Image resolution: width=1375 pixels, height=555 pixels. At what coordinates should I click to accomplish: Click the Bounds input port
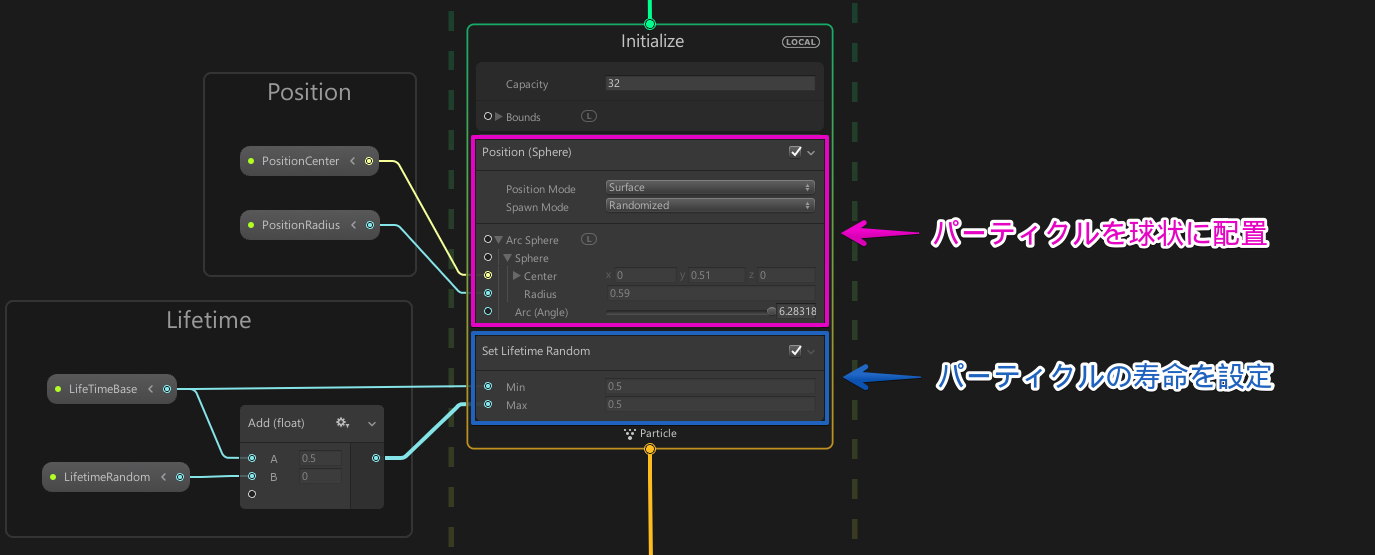click(488, 116)
